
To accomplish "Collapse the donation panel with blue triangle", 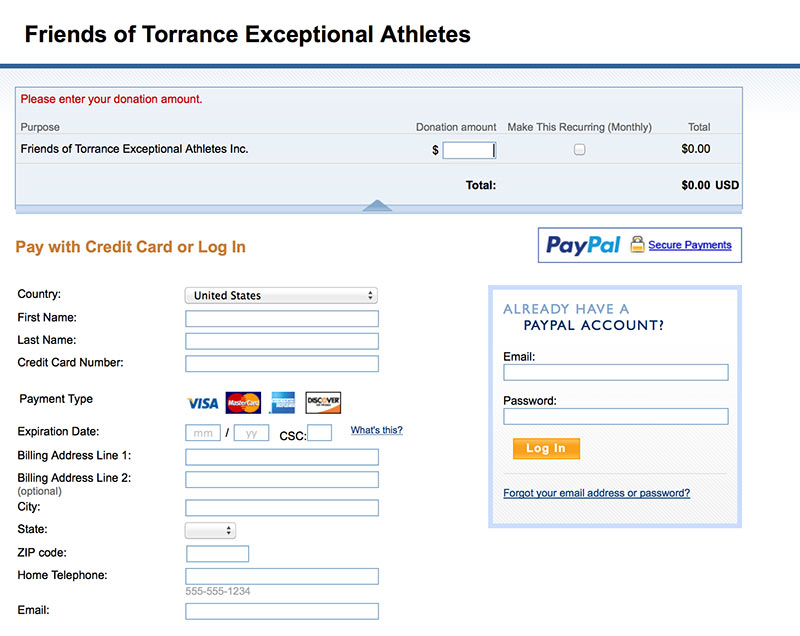I will (377, 206).
